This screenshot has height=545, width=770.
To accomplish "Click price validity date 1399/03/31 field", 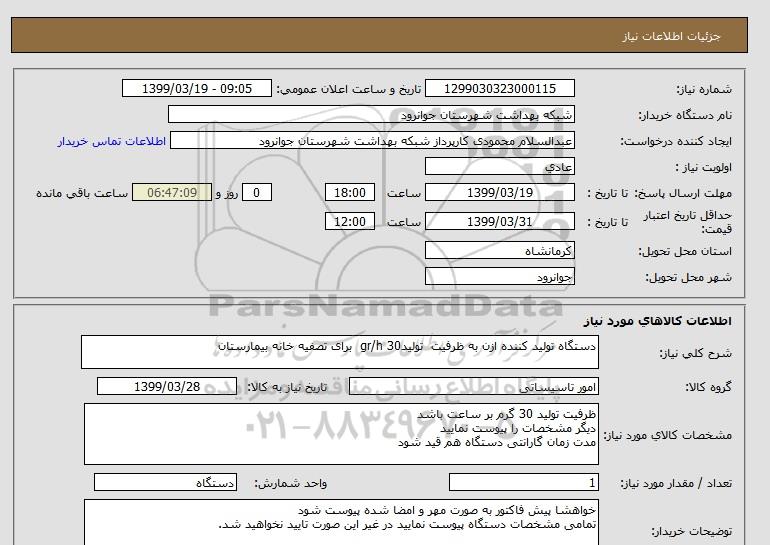I will (499, 221).
